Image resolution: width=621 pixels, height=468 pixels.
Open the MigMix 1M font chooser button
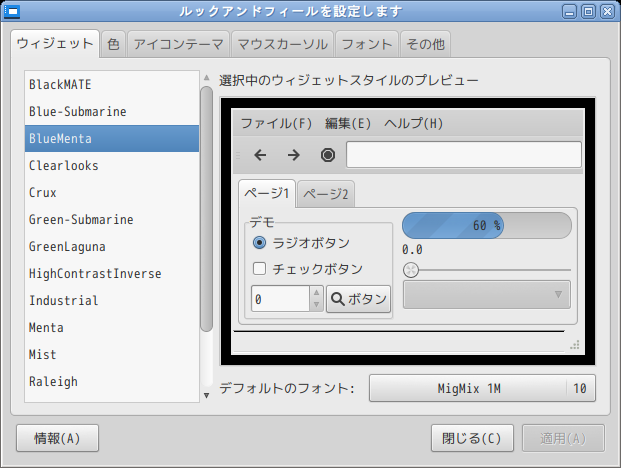coord(482,388)
